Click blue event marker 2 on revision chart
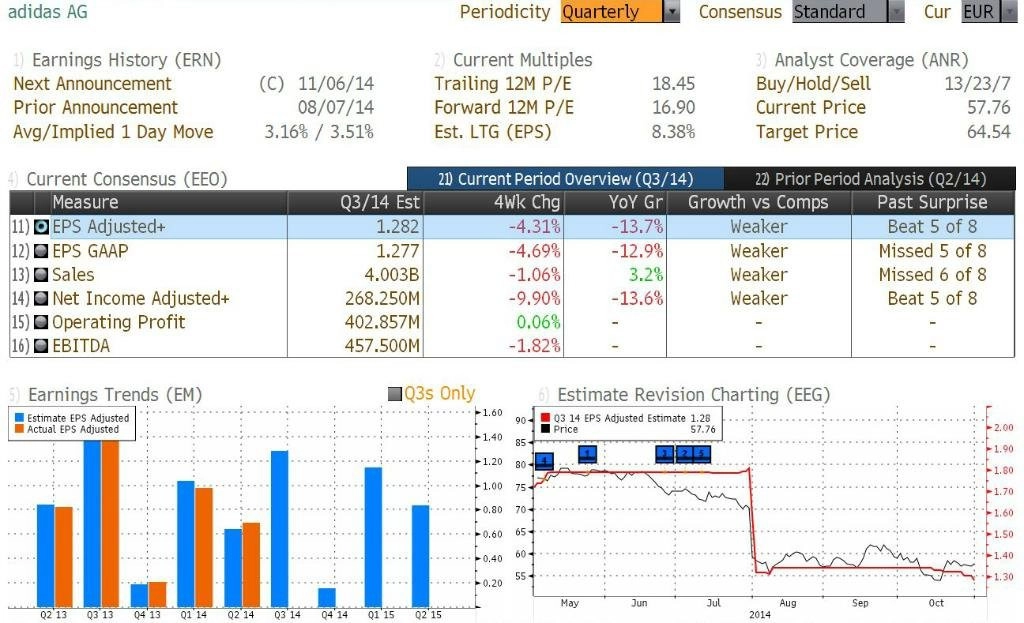 click(684, 454)
